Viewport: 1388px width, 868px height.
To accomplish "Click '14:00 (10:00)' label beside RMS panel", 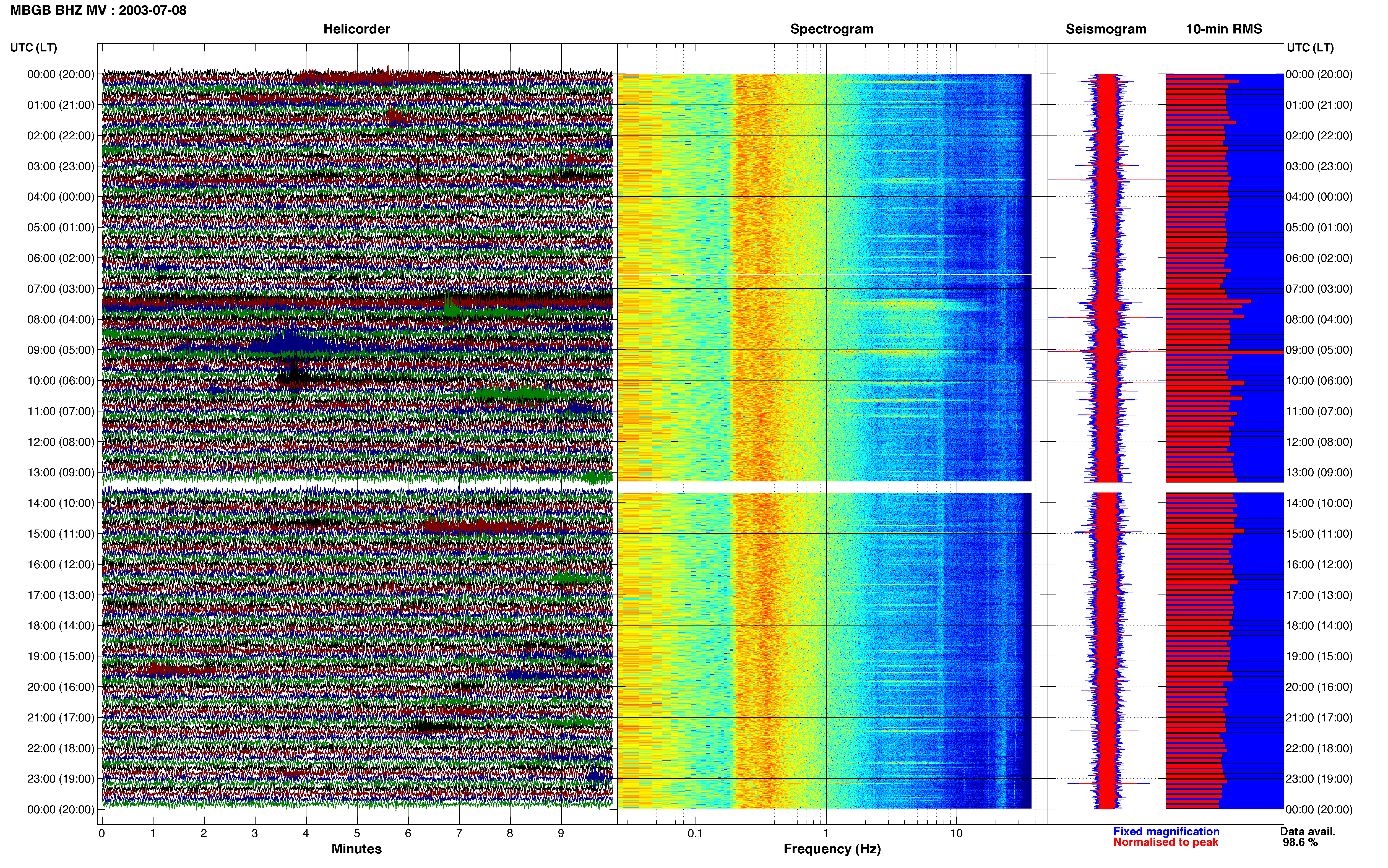I will [1319, 504].
